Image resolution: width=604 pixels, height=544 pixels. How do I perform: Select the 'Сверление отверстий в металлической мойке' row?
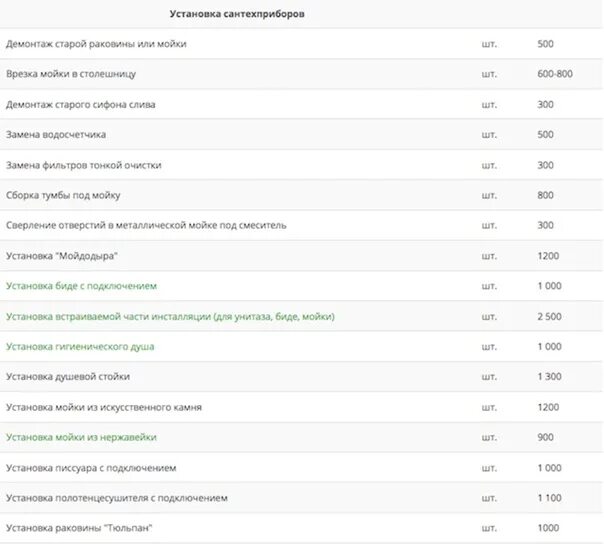click(x=302, y=225)
